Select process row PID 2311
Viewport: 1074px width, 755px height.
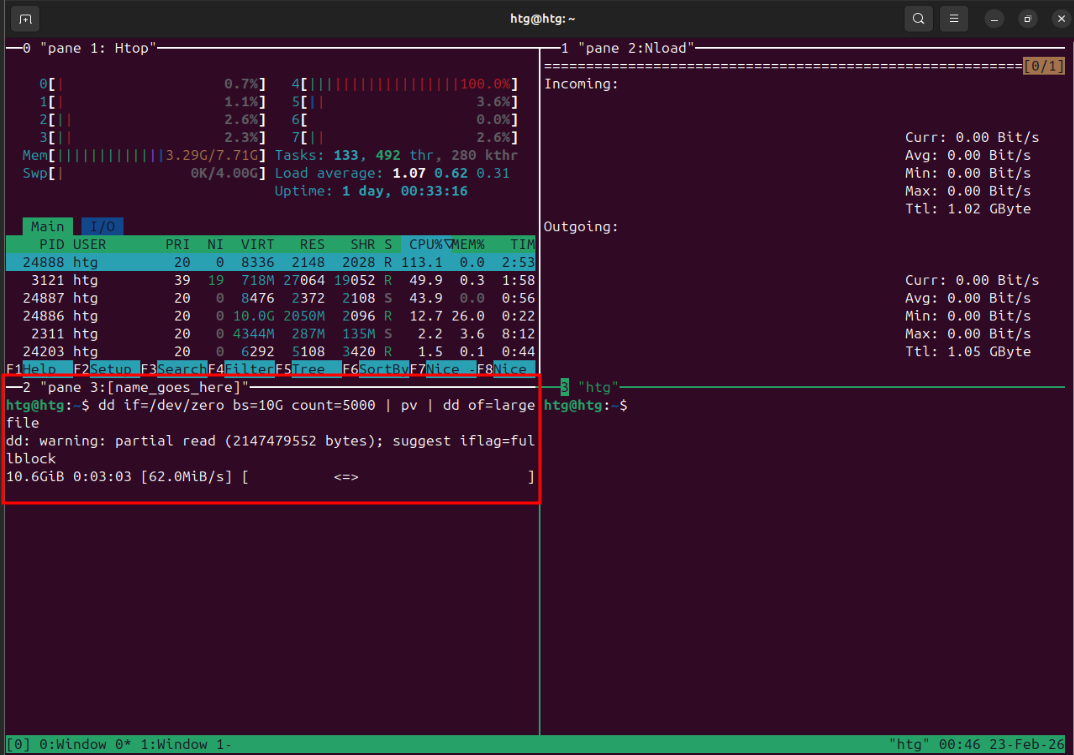pyautogui.click(x=271, y=334)
